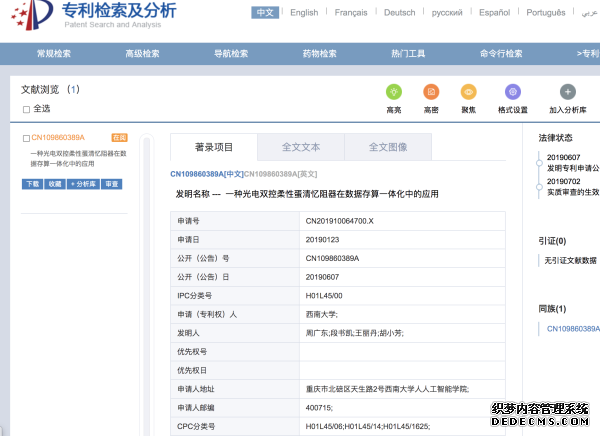Select 中文 language option
The image size is (600, 436).
click(x=265, y=13)
